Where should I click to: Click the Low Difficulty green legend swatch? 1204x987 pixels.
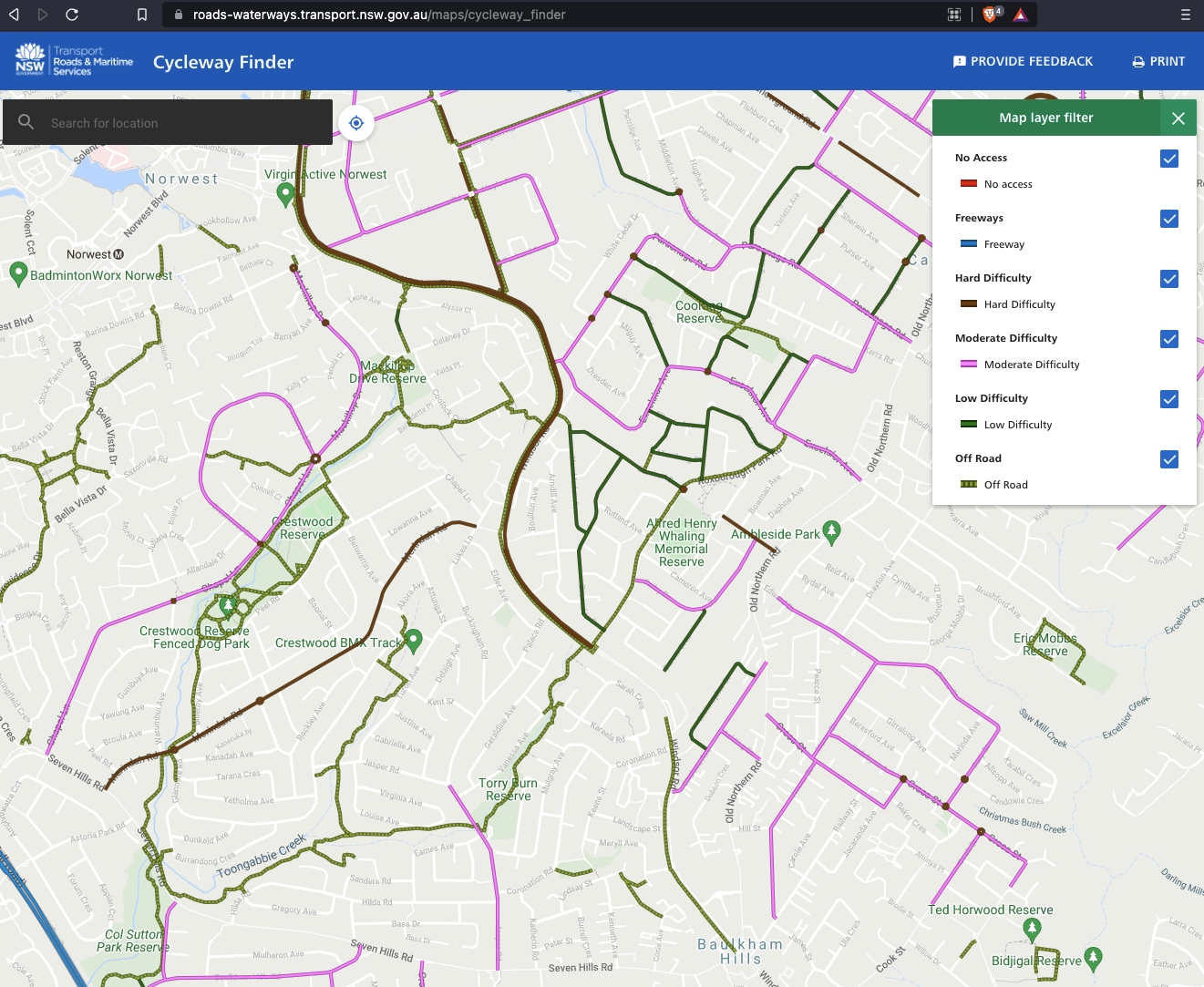[x=969, y=425]
